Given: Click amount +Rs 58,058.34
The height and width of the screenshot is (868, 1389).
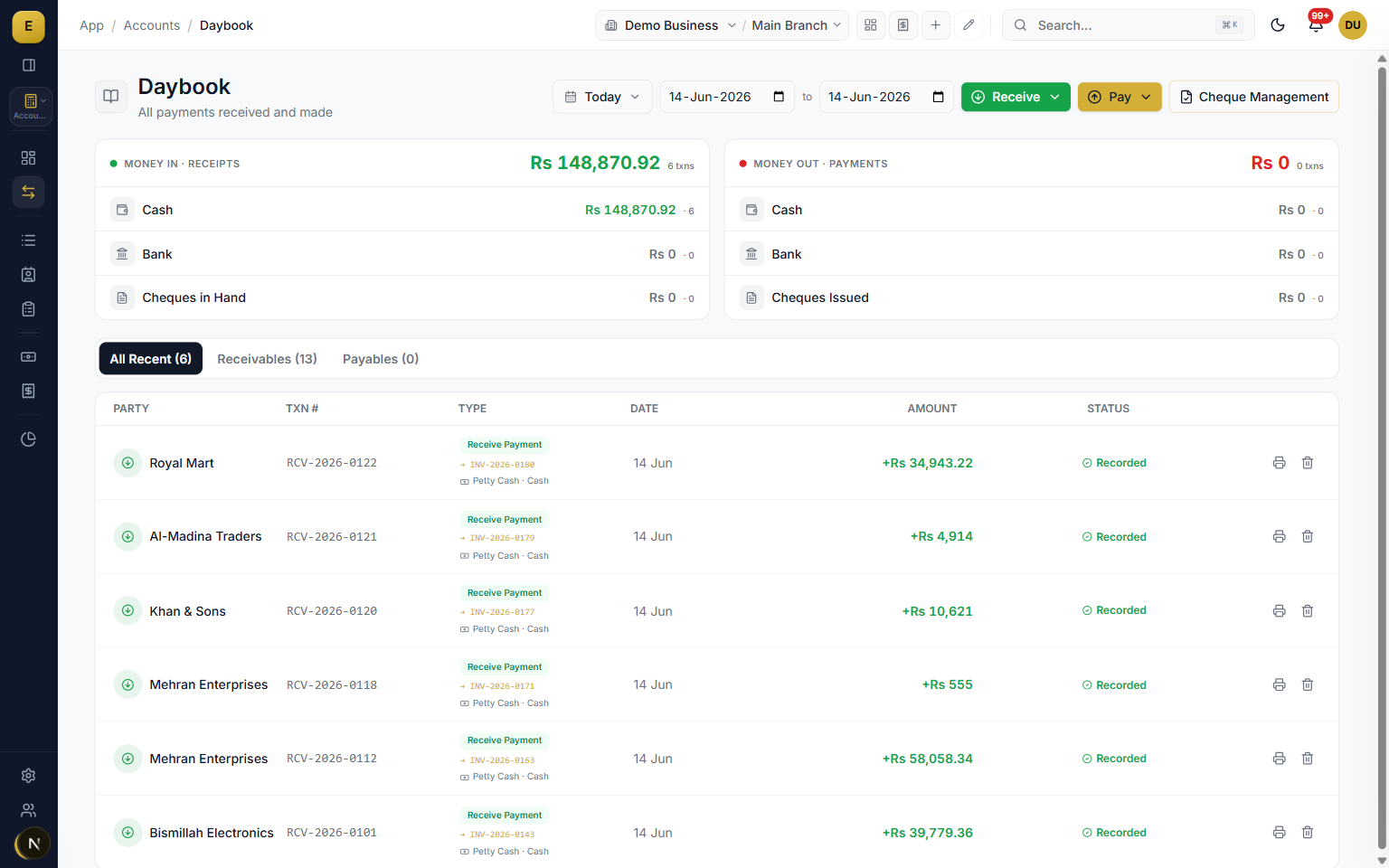Looking at the screenshot, I should 928,759.
